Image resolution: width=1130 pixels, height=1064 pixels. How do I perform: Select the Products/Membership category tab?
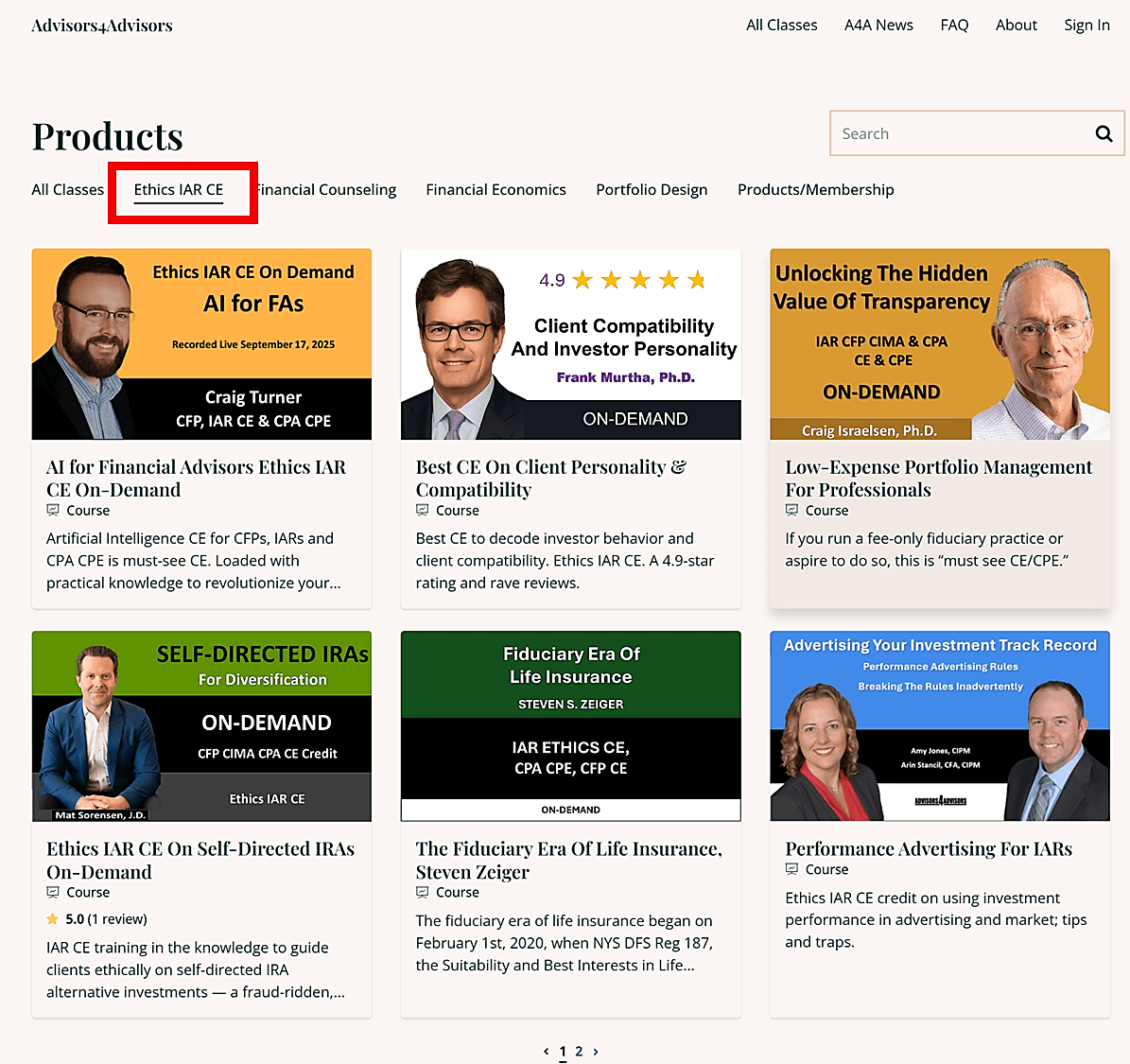(x=815, y=190)
